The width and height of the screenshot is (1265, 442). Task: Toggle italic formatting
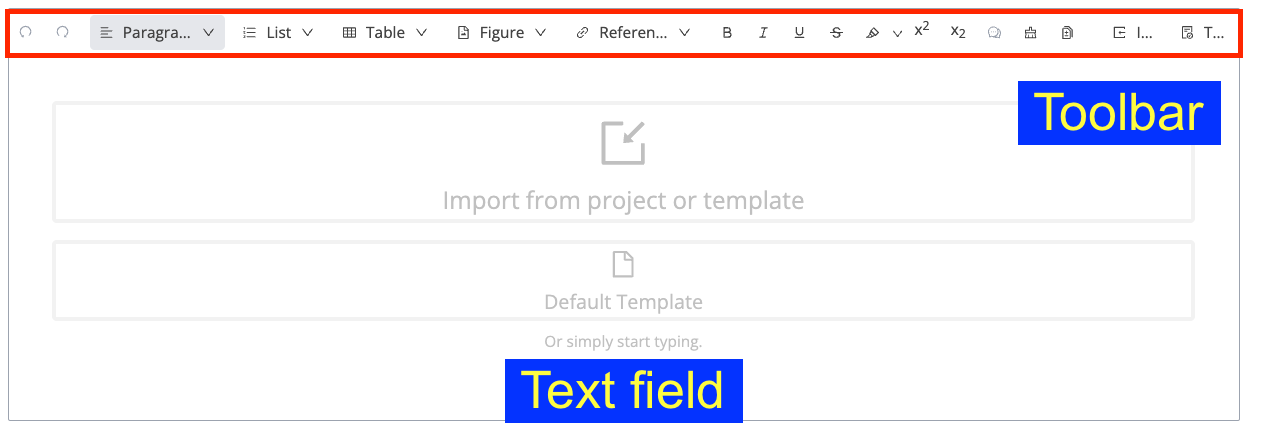pos(763,33)
